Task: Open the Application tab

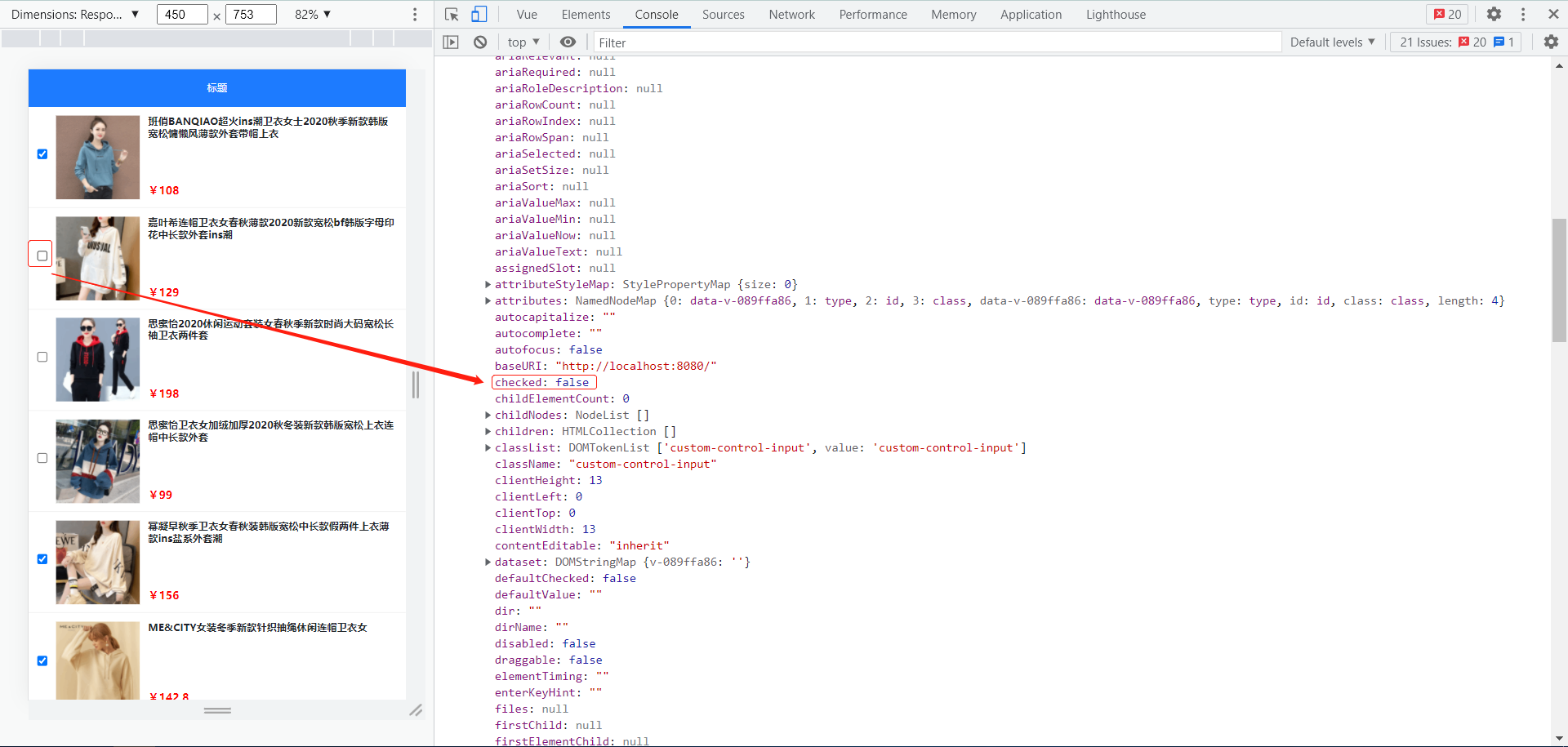Action: pyautogui.click(x=1031, y=15)
